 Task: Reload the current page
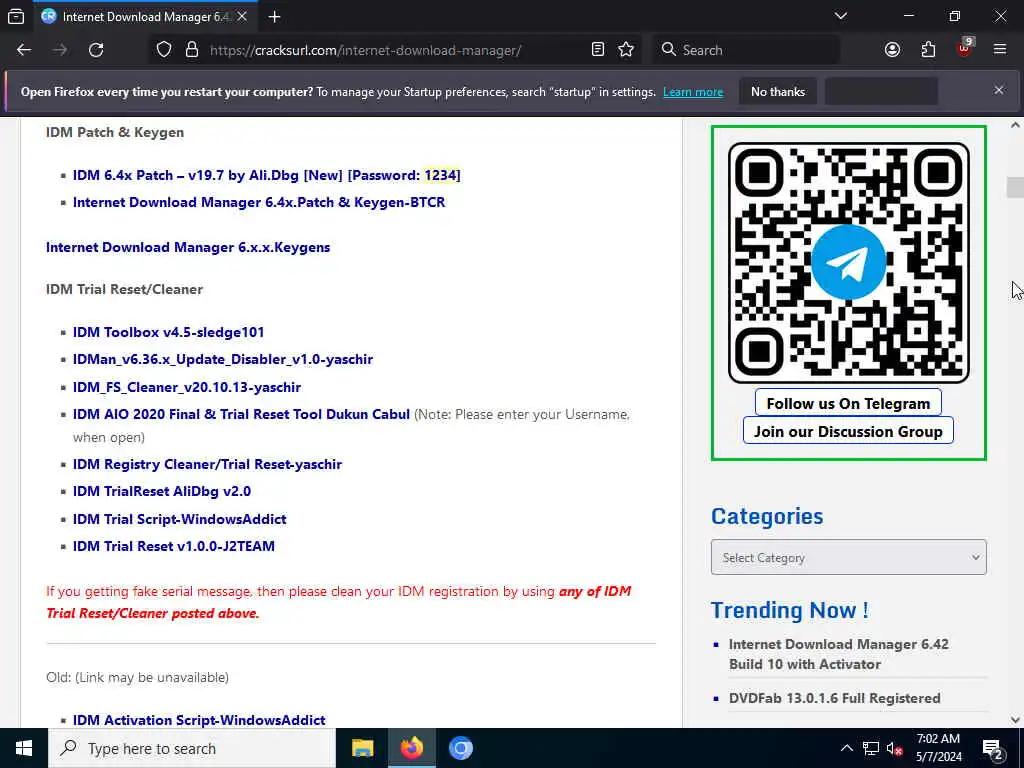tap(96, 50)
